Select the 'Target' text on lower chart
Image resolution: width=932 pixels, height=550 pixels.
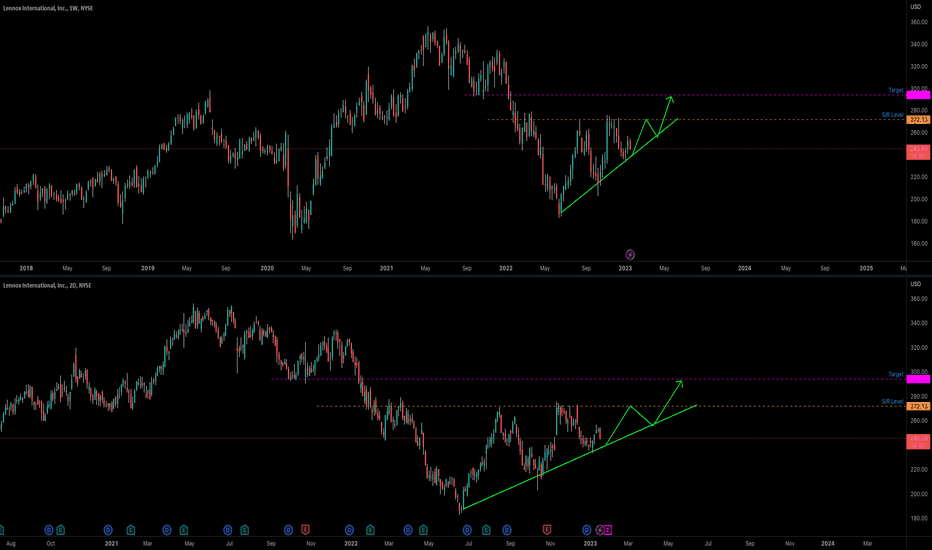point(896,374)
